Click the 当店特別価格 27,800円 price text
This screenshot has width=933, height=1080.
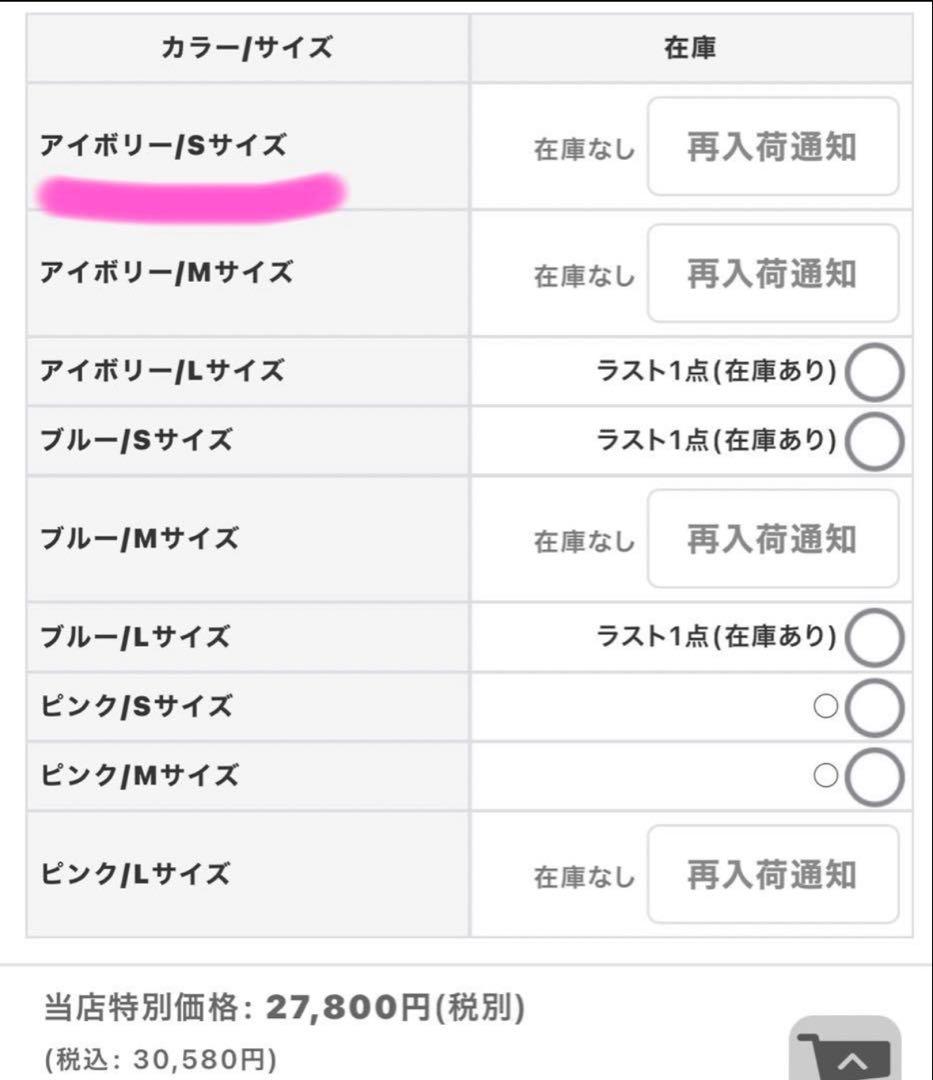[284, 1008]
